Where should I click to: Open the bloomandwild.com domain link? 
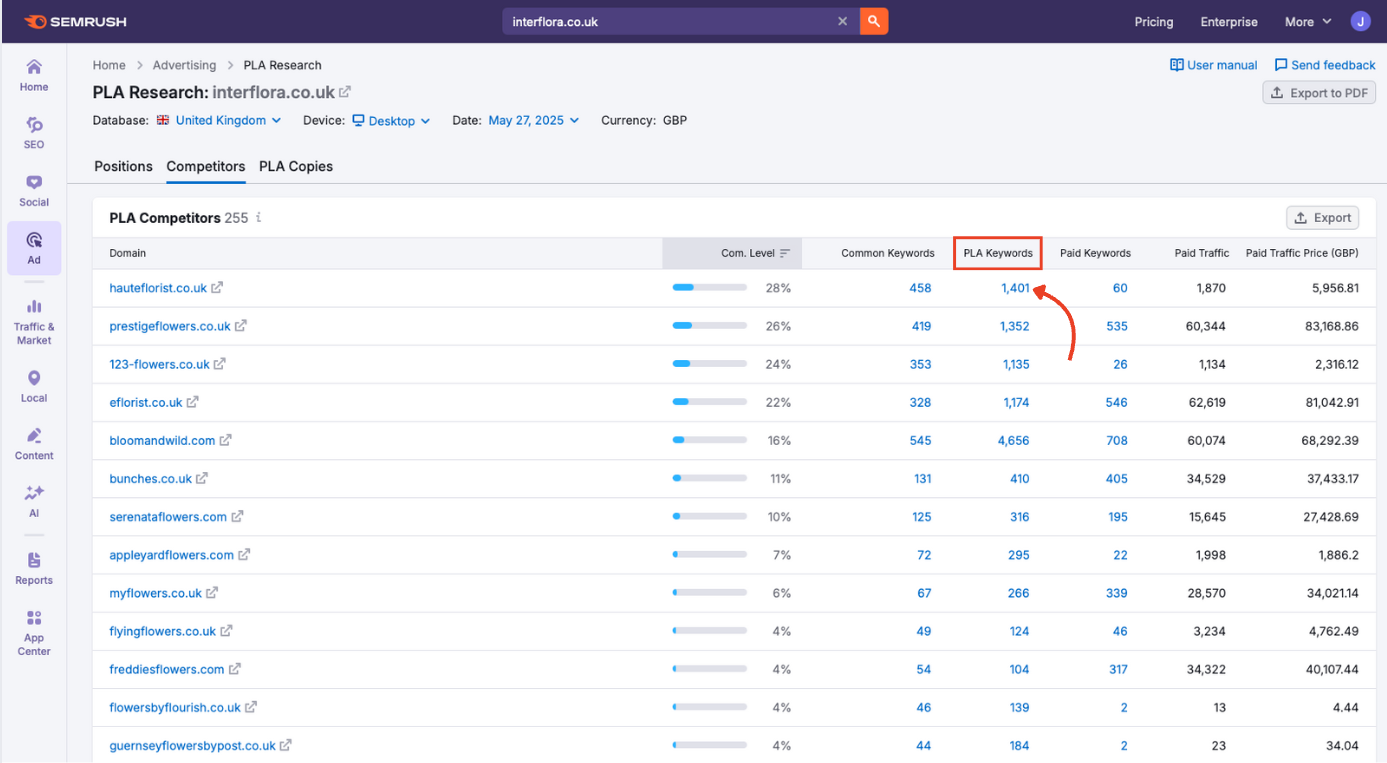[162, 441]
